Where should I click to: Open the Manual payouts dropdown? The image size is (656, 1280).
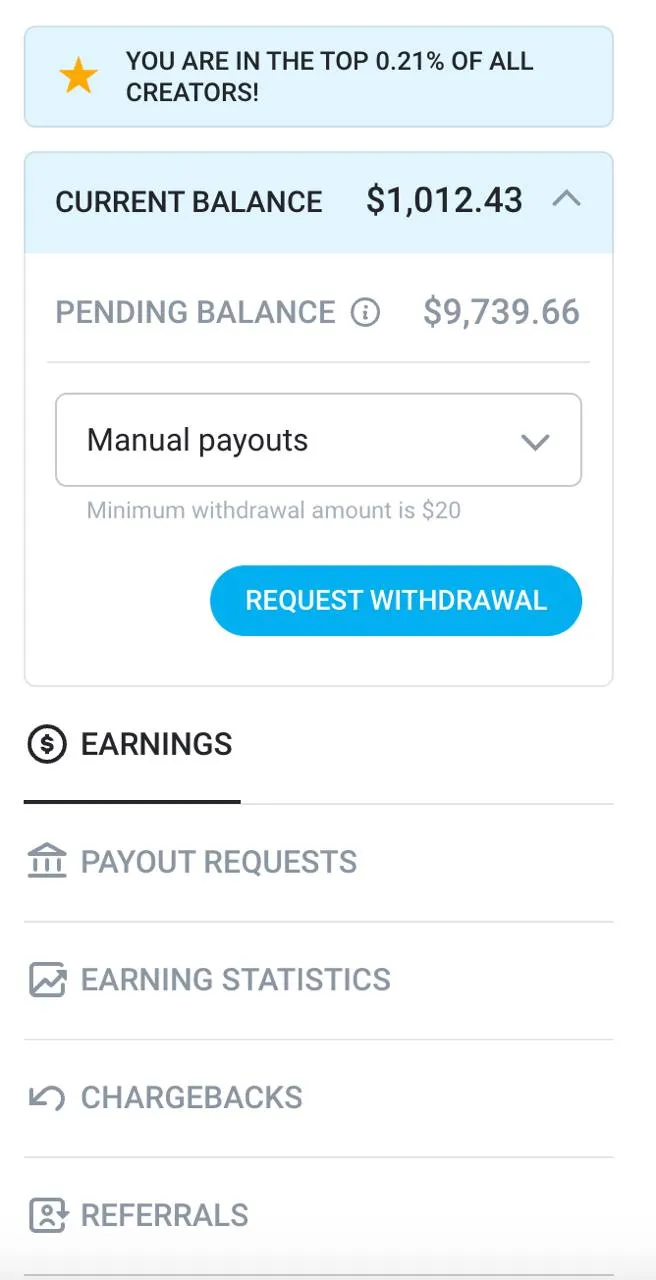[300, 440]
